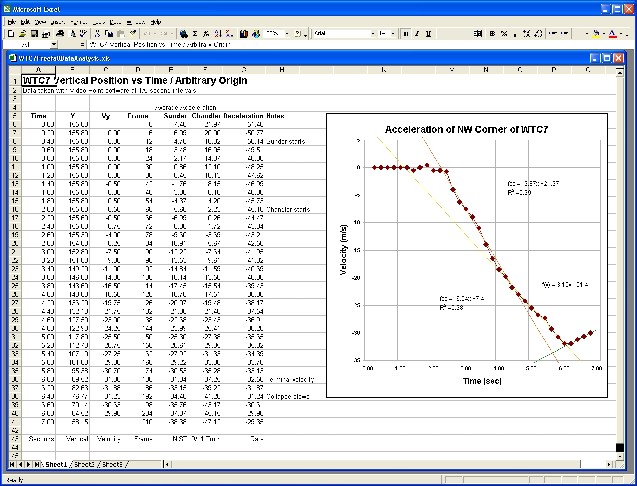Switch to the Sheet3 tab
Viewport: 637px width, 486px height.
pyautogui.click(x=113, y=464)
